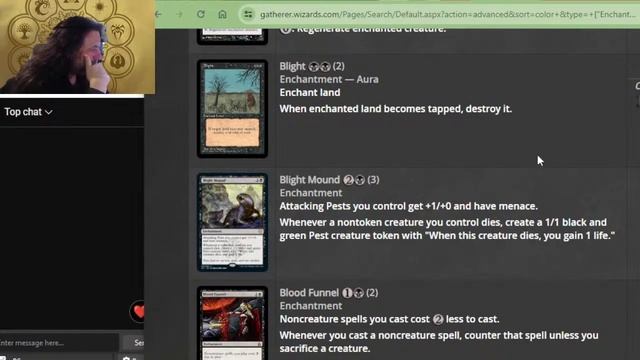Open the Top chat dropdown
The image size is (640, 360).
[28, 112]
